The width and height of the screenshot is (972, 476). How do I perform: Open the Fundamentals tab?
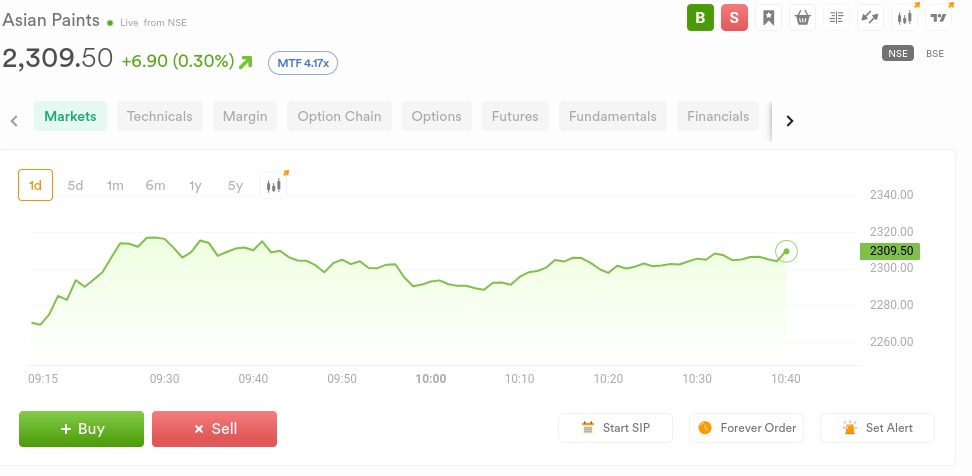[x=612, y=116]
